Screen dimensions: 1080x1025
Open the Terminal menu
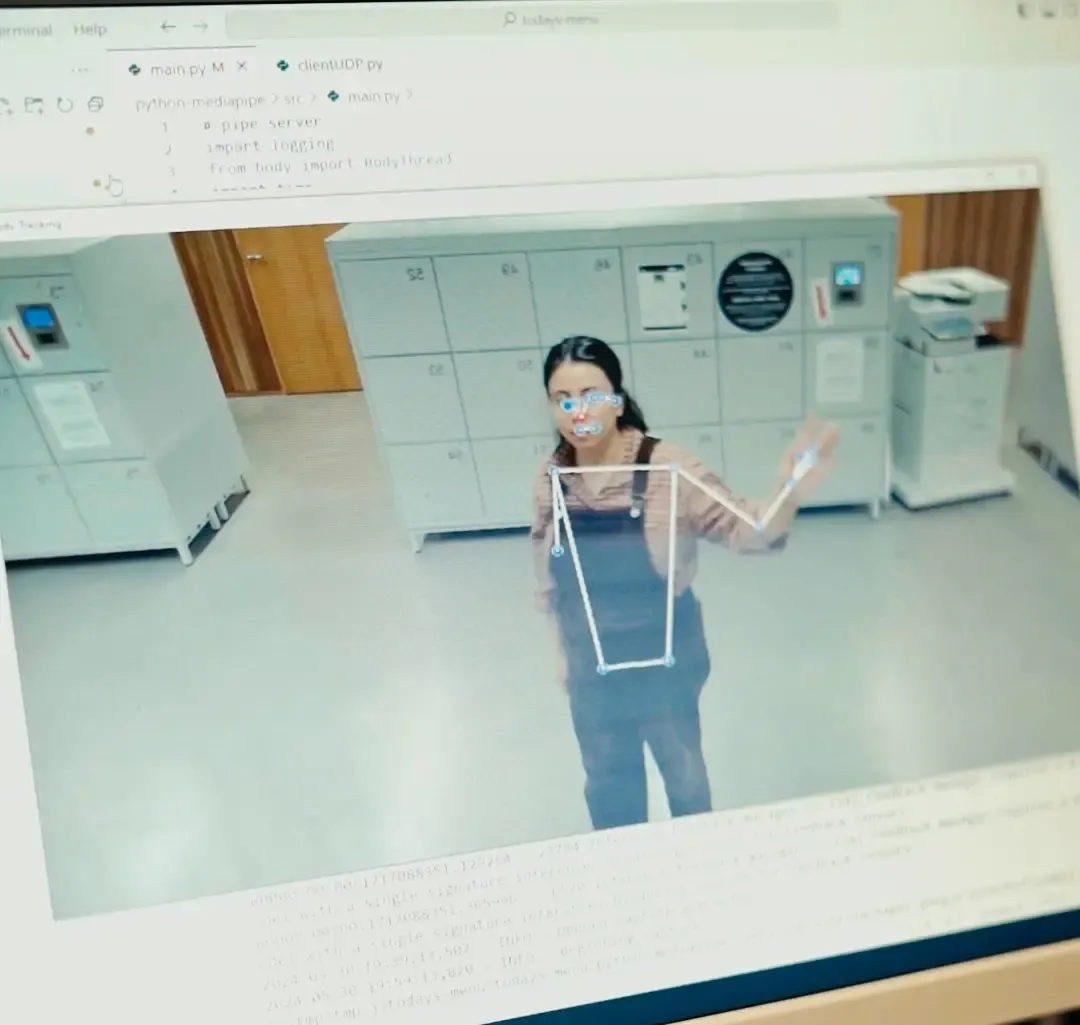point(27,29)
